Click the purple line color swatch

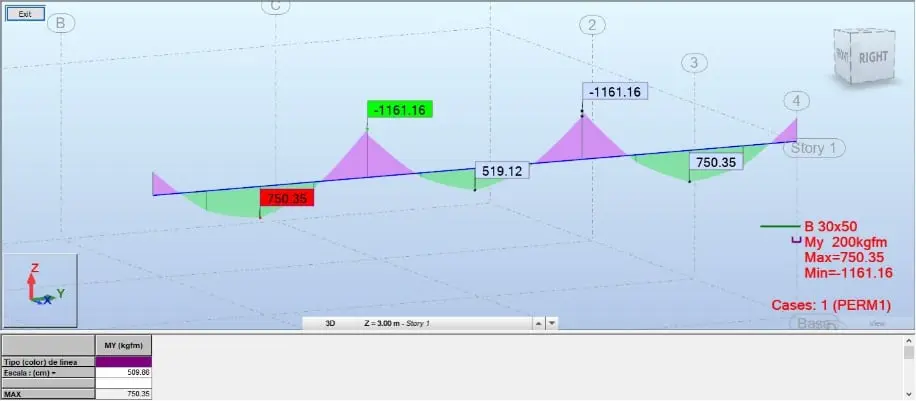[123, 361]
